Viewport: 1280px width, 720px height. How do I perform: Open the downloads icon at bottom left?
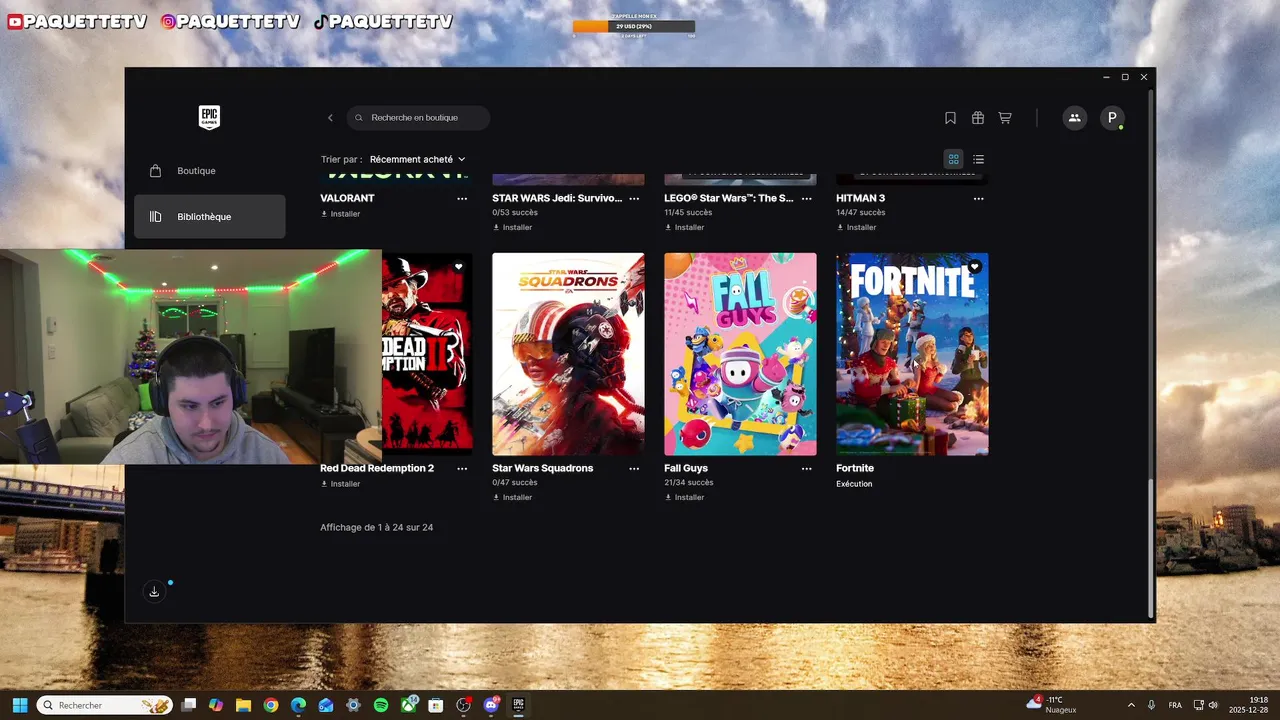click(x=154, y=591)
